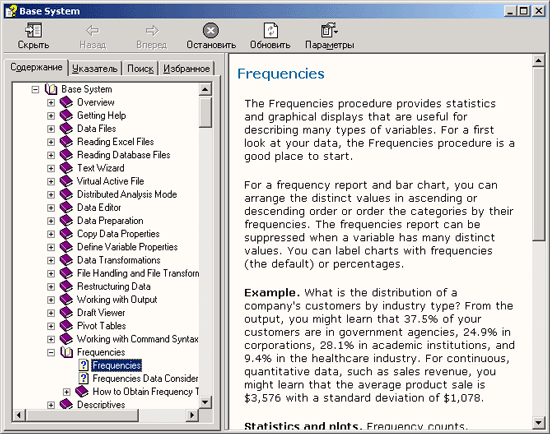Expand the Working with Output node
This screenshot has width=550, height=434.
click(x=51, y=300)
